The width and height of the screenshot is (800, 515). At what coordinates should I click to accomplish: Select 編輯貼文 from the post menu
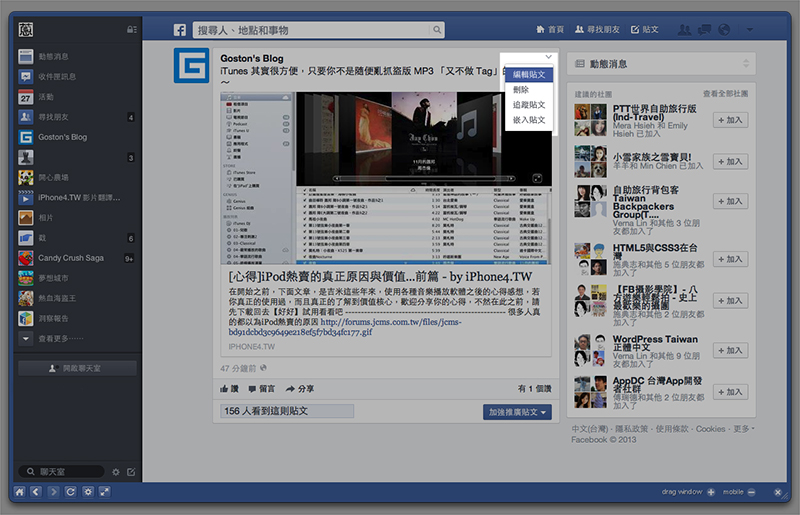pyautogui.click(x=529, y=75)
